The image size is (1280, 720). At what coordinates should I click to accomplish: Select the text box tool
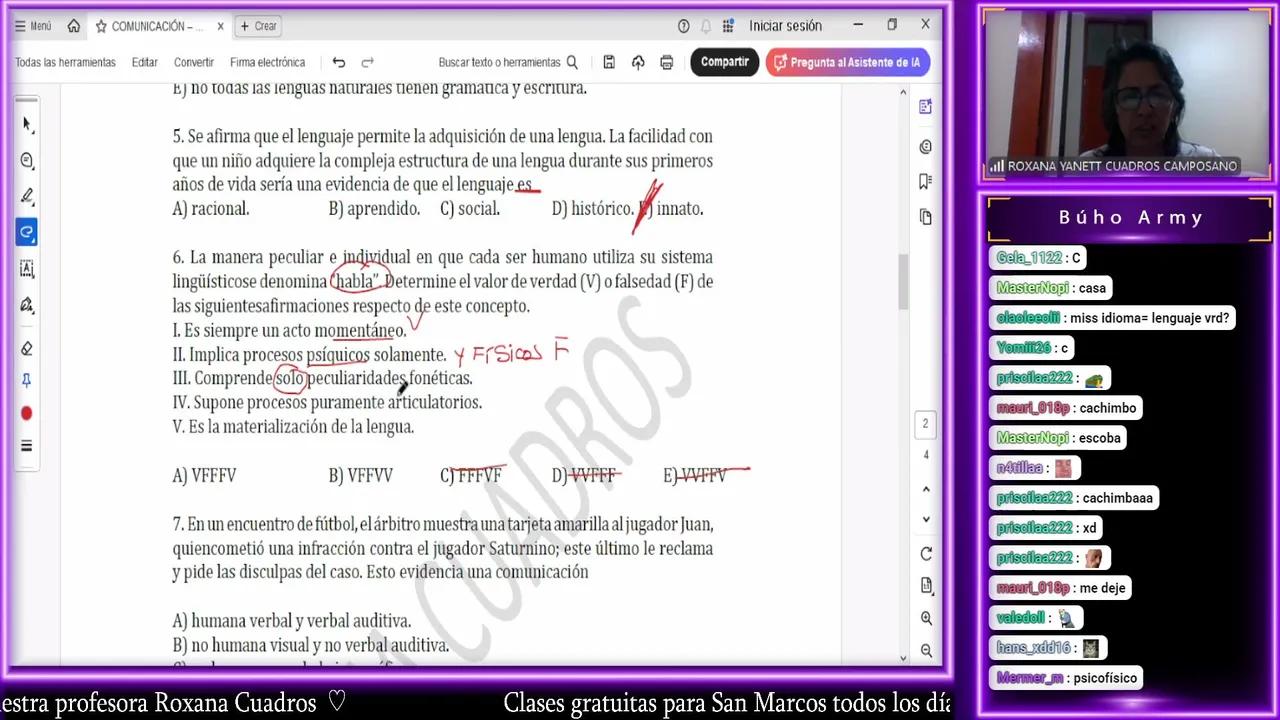27,268
